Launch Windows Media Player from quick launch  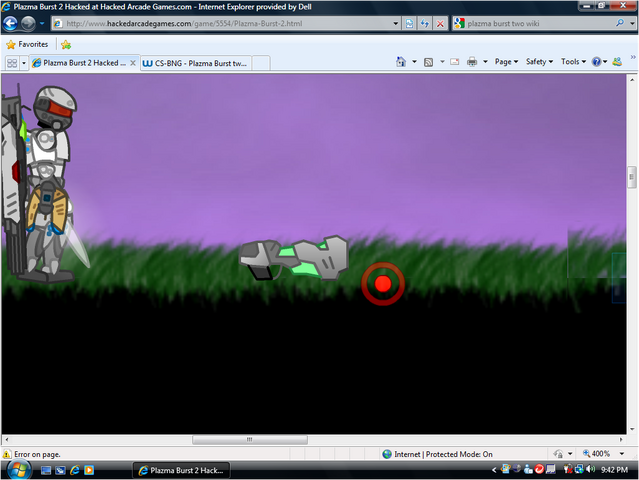(89, 471)
